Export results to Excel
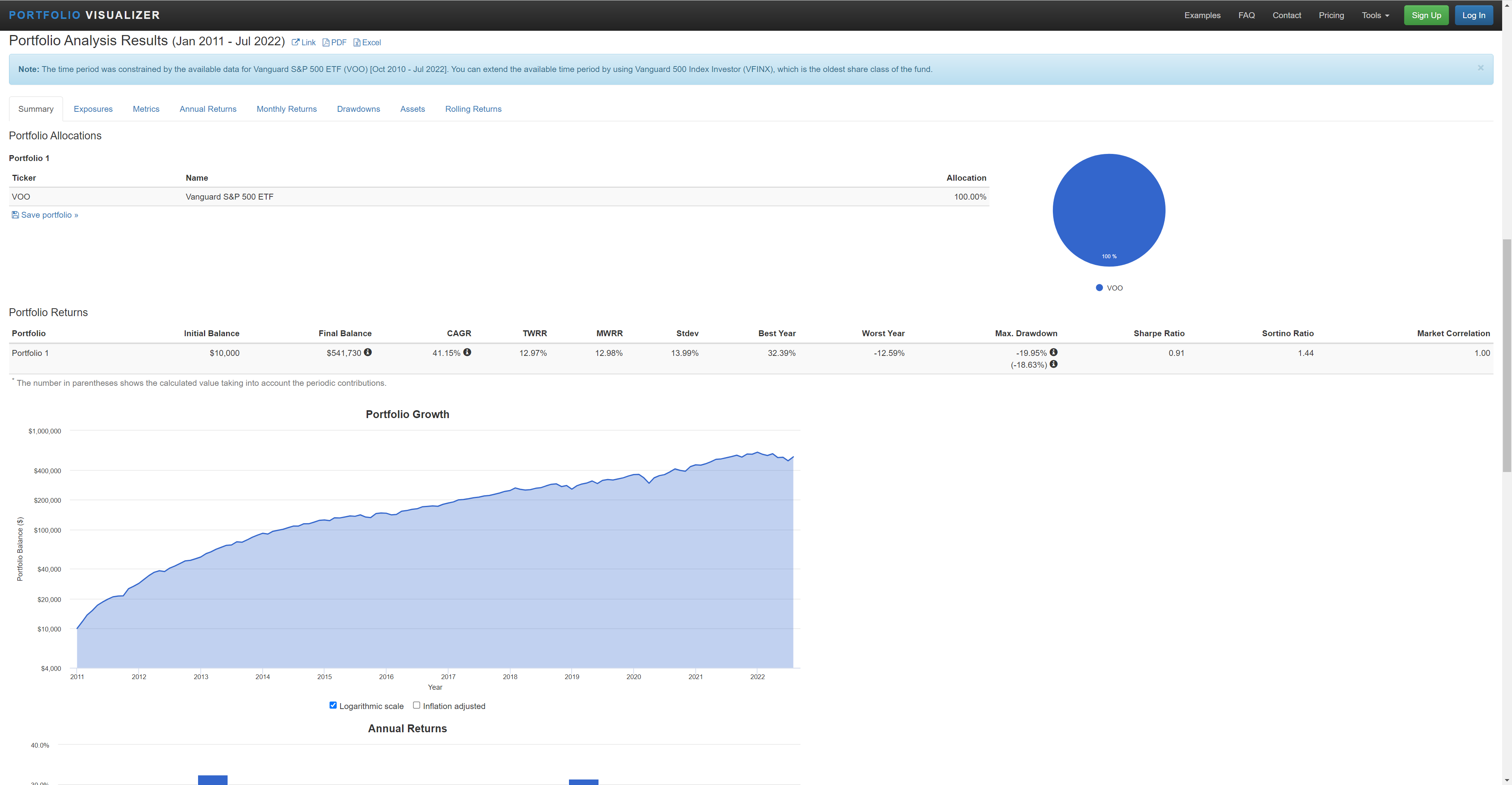Image resolution: width=1512 pixels, height=785 pixels. [x=367, y=42]
